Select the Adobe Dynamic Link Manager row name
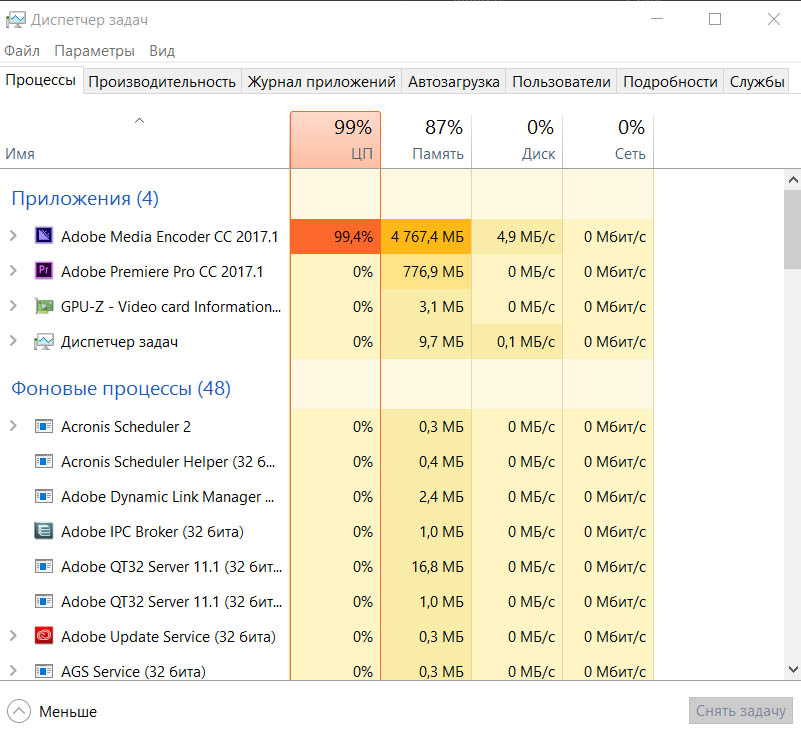 168,497
